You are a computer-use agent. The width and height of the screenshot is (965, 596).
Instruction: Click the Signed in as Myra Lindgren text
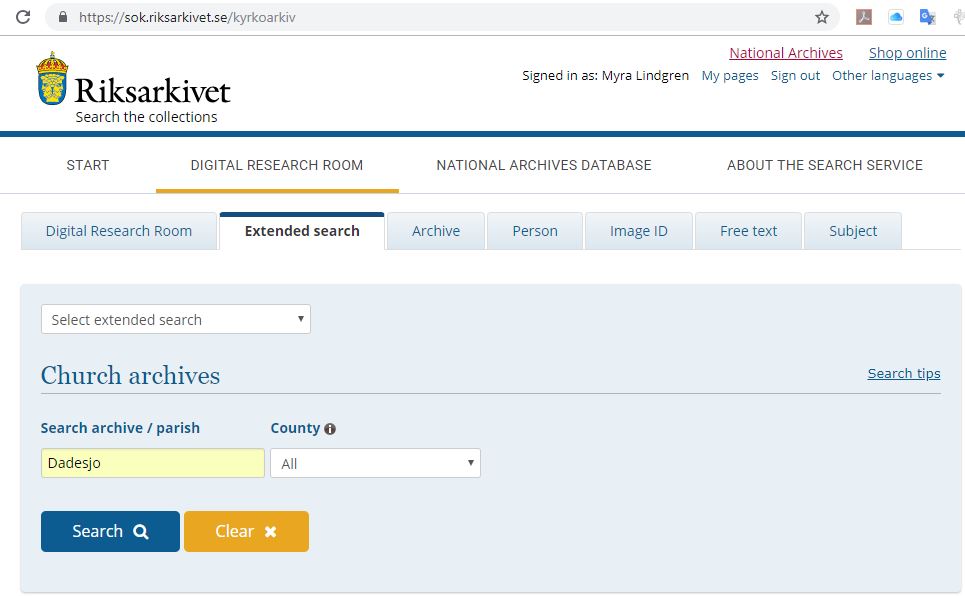(x=606, y=76)
